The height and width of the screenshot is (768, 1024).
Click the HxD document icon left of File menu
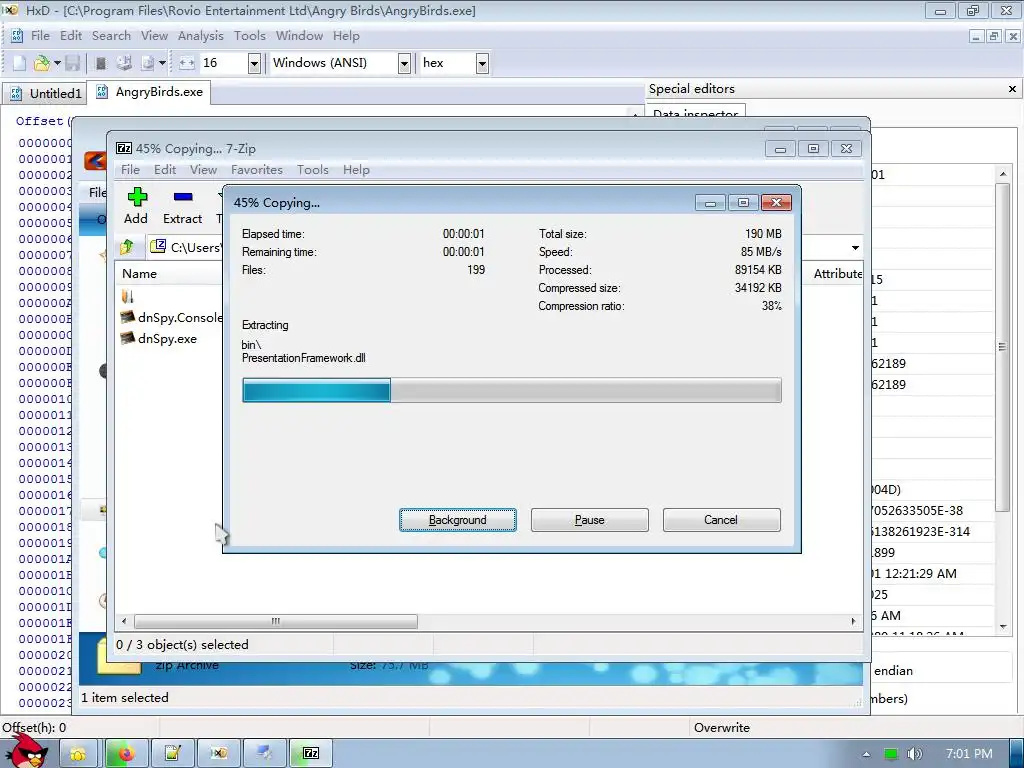(x=17, y=36)
